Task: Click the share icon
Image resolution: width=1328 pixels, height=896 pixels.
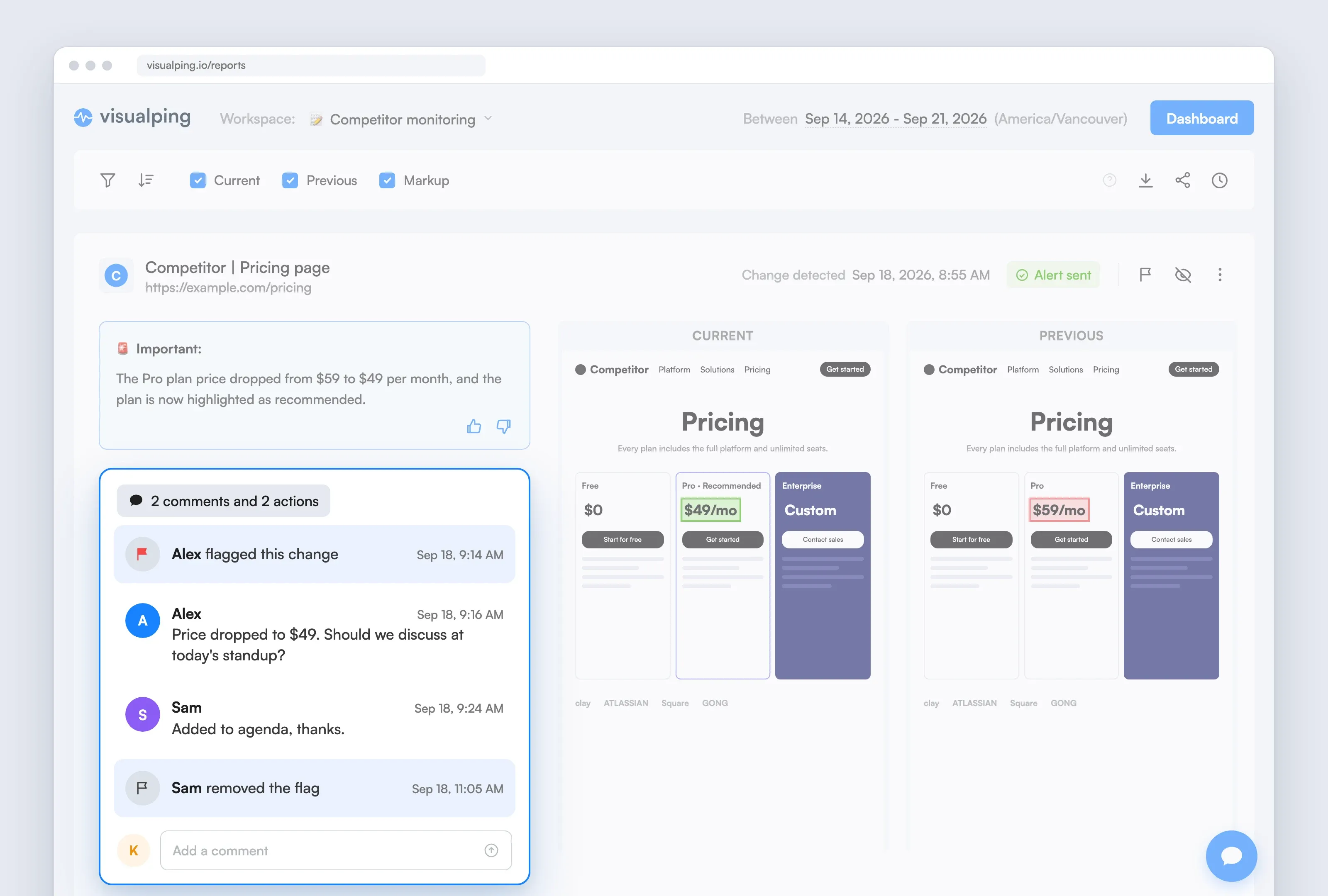Action: 1182,180
